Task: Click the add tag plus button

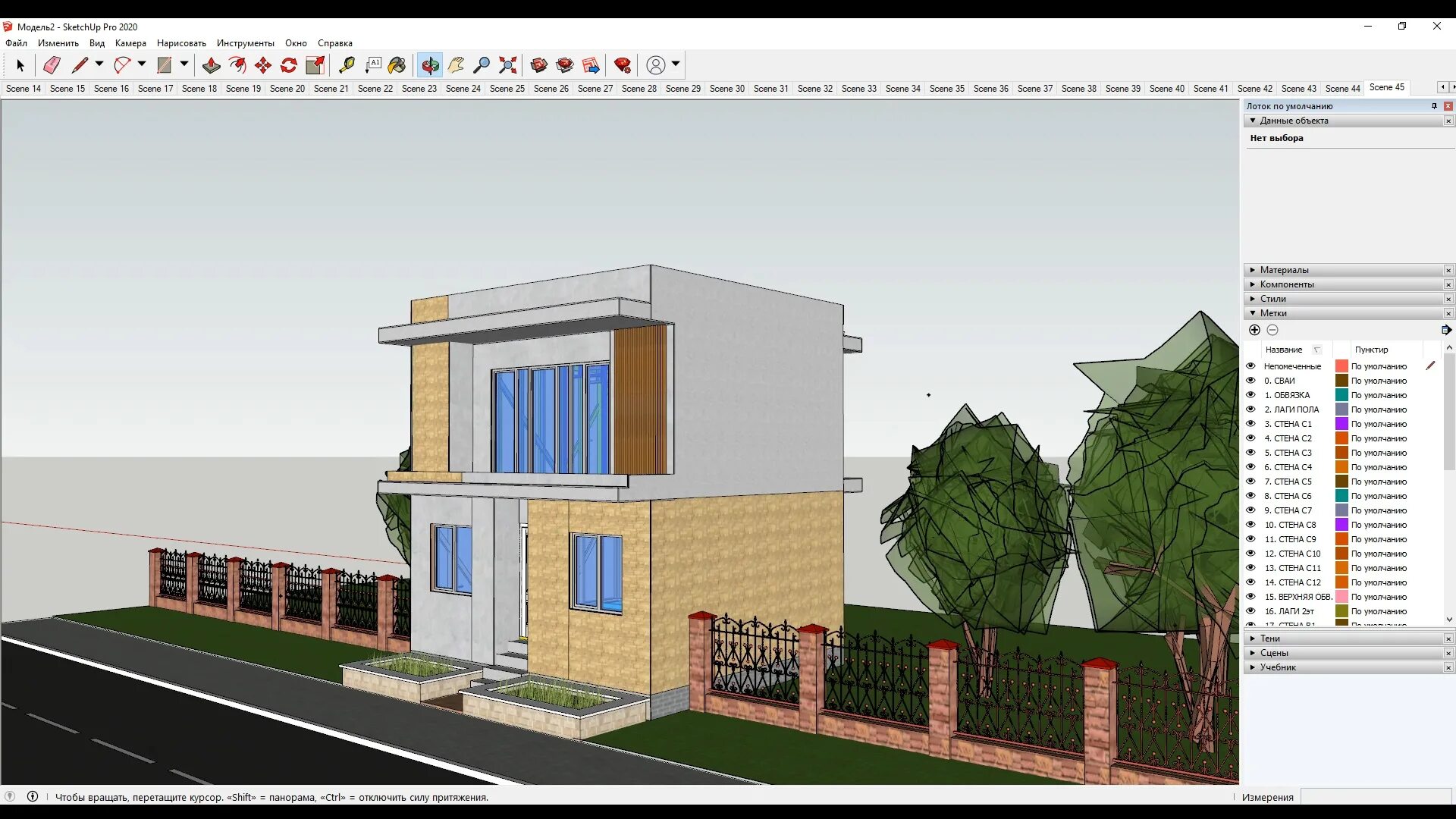Action: click(x=1254, y=330)
